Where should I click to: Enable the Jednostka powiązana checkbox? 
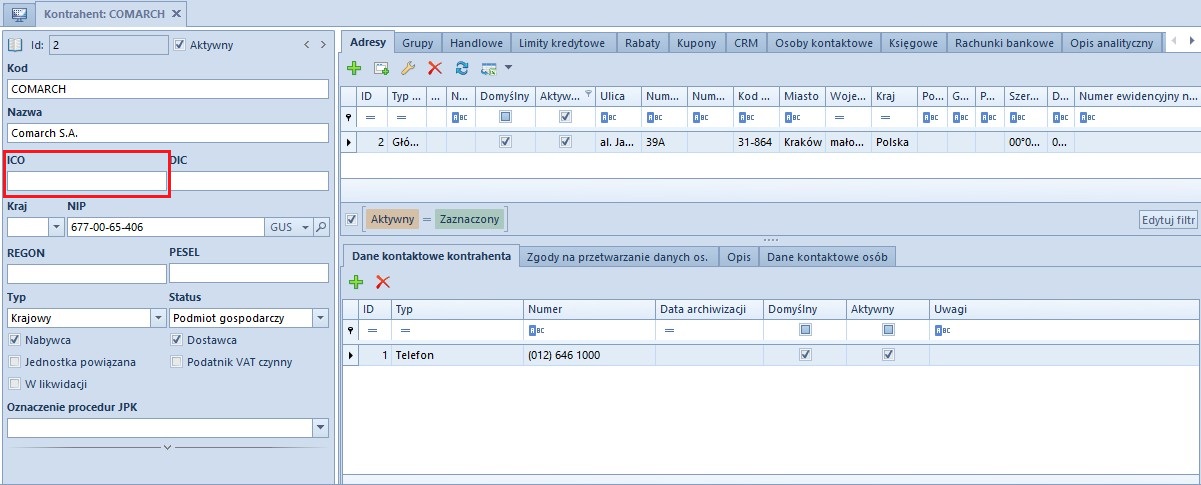(14, 362)
